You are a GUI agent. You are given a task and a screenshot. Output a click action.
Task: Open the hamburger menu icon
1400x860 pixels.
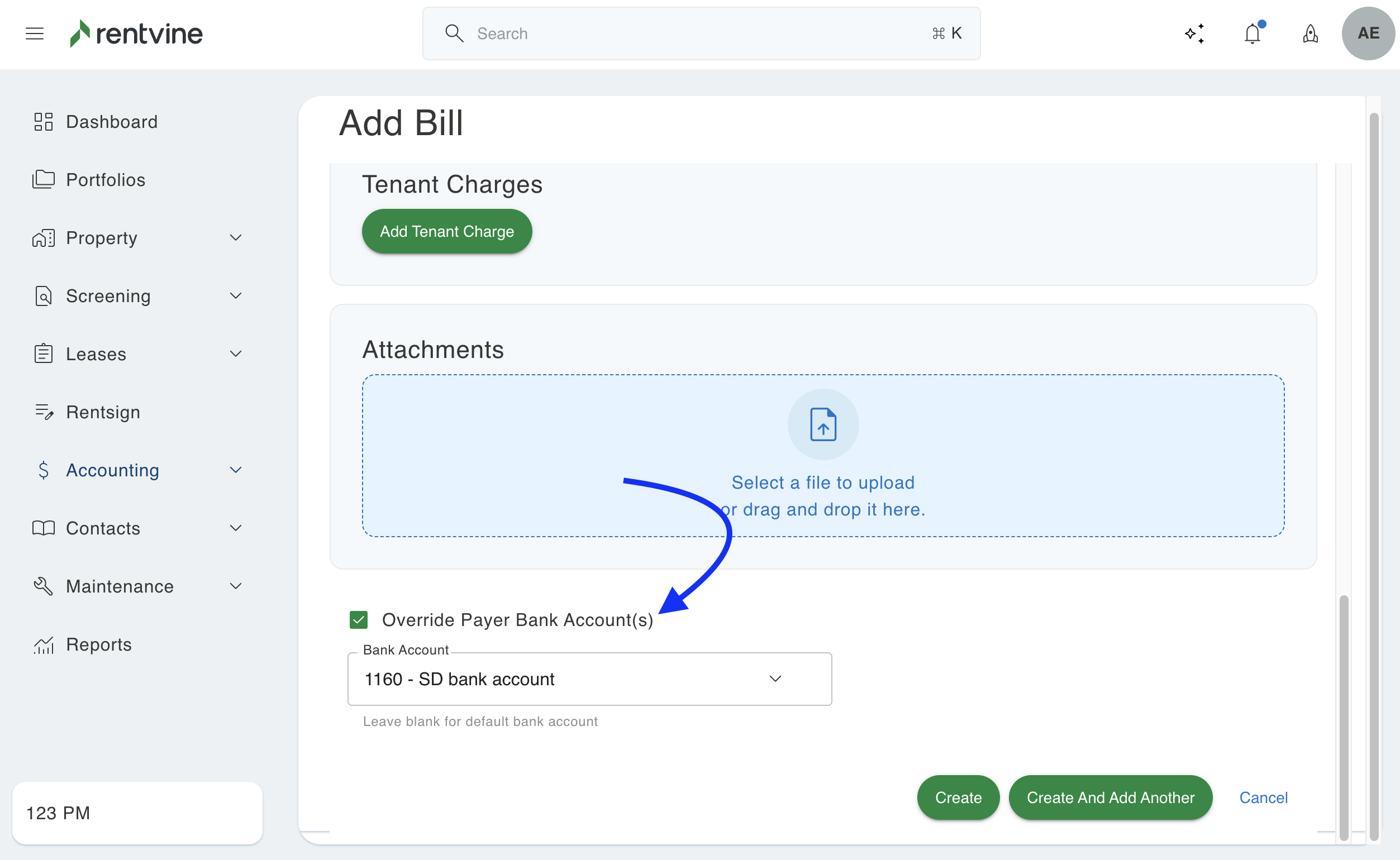tap(35, 34)
